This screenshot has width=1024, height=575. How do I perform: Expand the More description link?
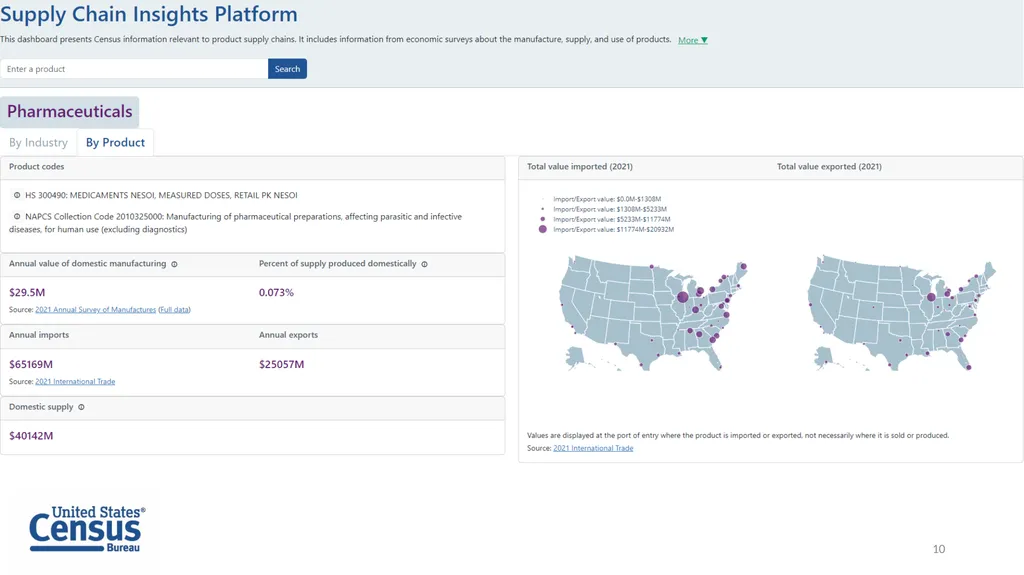pyautogui.click(x=692, y=40)
